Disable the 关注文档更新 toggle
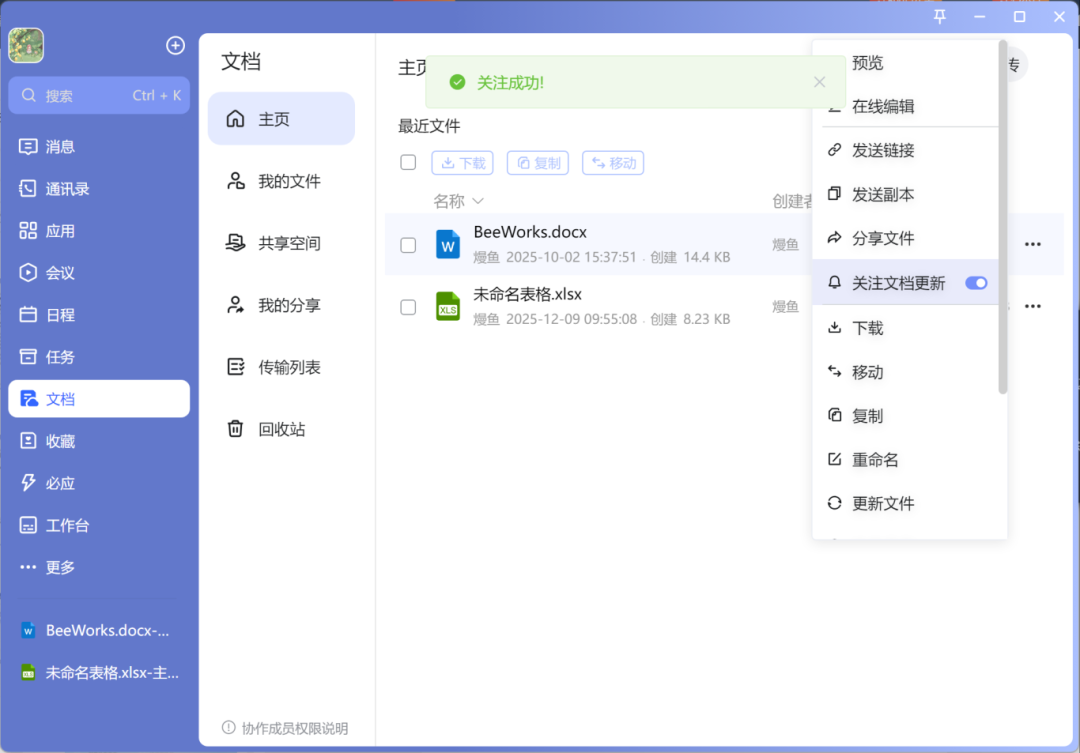1080x753 pixels. (x=975, y=283)
